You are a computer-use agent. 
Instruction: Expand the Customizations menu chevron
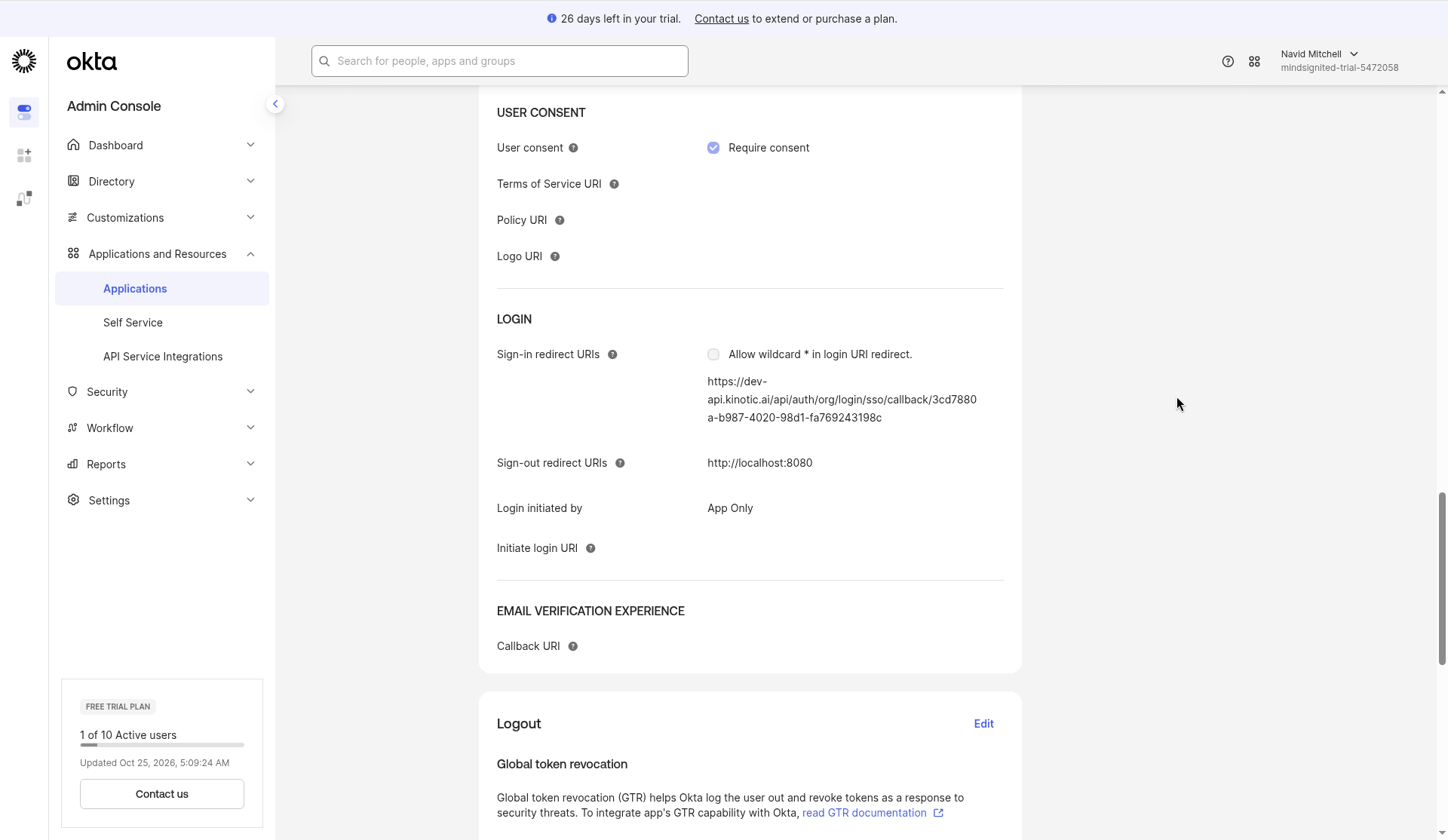pyautogui.click(x=250, y=217)
